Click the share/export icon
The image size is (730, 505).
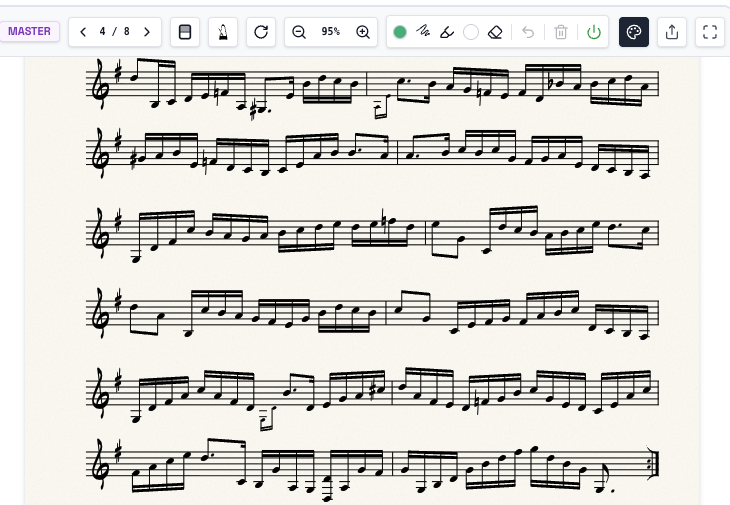(x=672, y=32)
